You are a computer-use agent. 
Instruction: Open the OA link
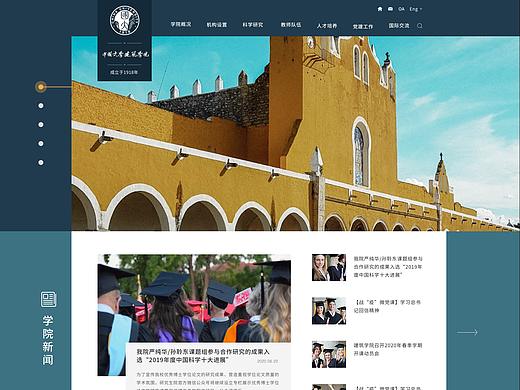point(401,9)
